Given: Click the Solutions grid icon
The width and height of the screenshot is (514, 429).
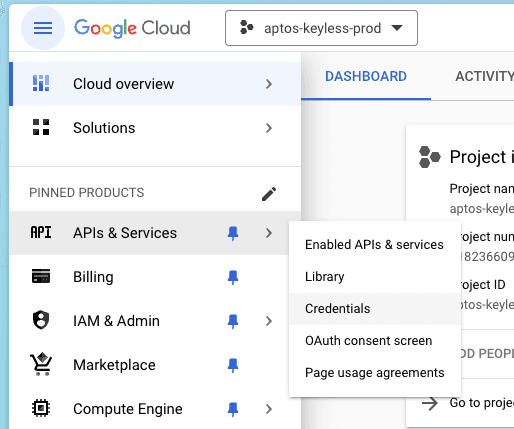Looking at the screenshot, I should [41, 127].
